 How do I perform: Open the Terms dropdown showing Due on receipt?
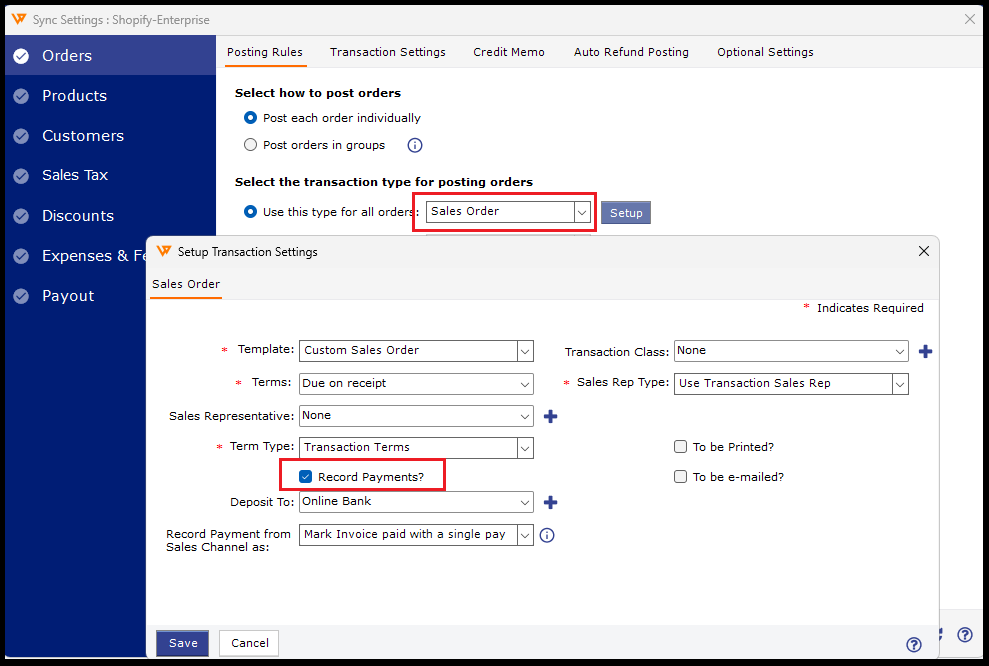[525, 383]
